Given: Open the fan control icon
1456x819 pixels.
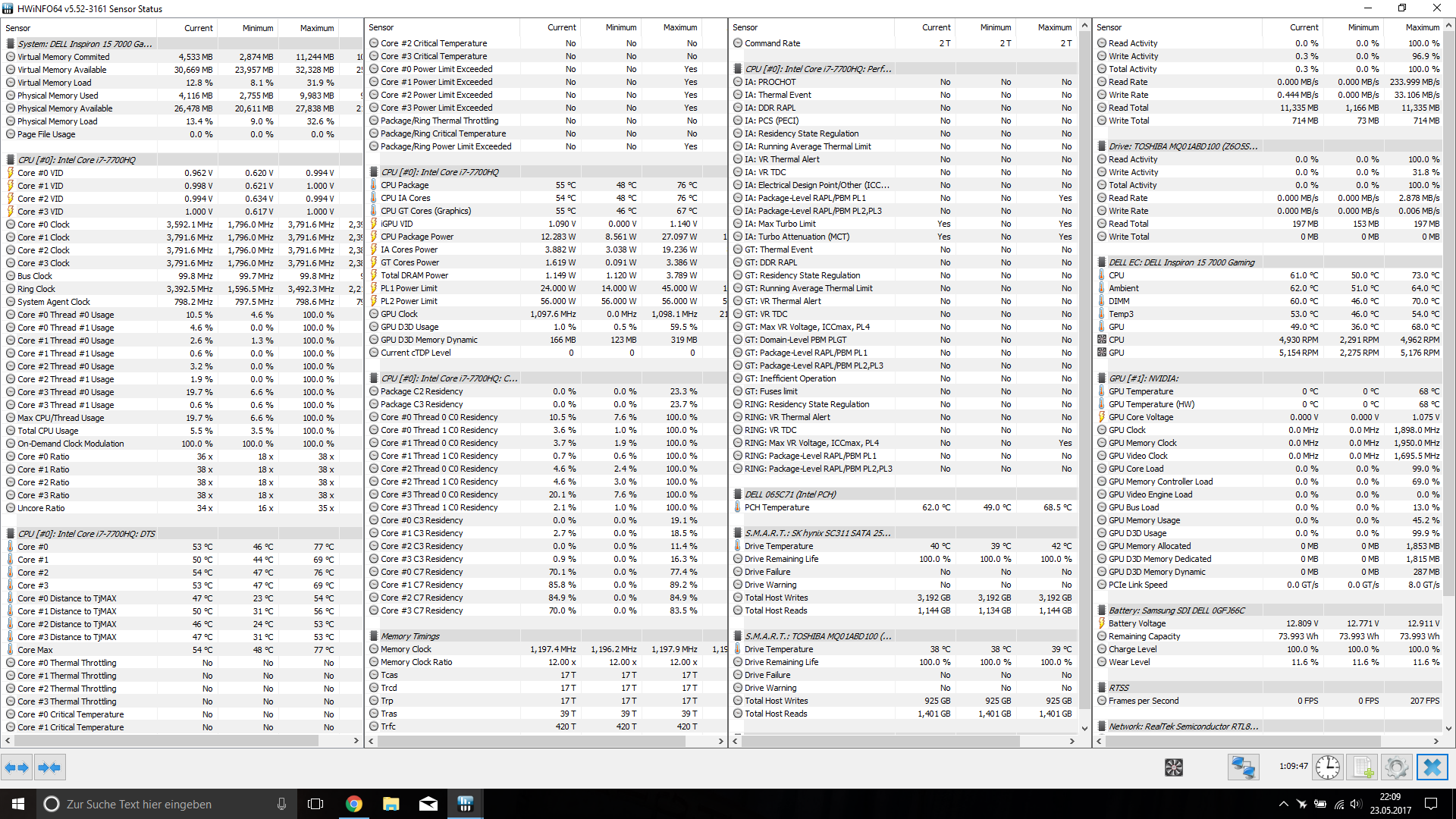Looking at the screenshot, I should tap(1173, 767).
